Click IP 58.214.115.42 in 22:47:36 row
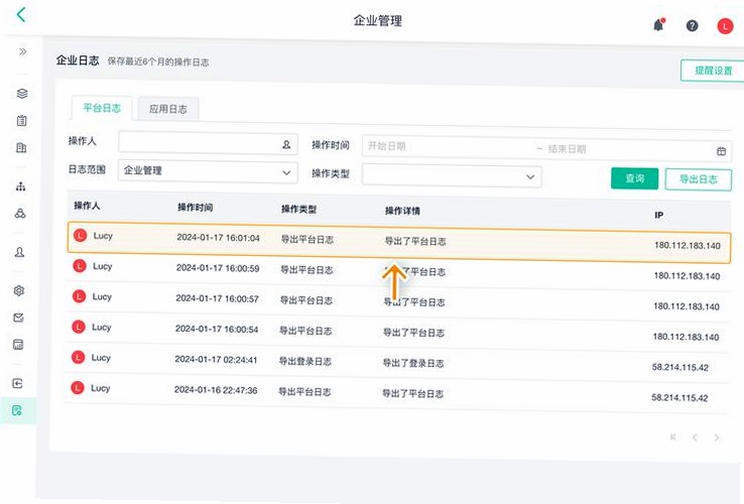Viewport: 744px width, 504px height. (679, 398)
